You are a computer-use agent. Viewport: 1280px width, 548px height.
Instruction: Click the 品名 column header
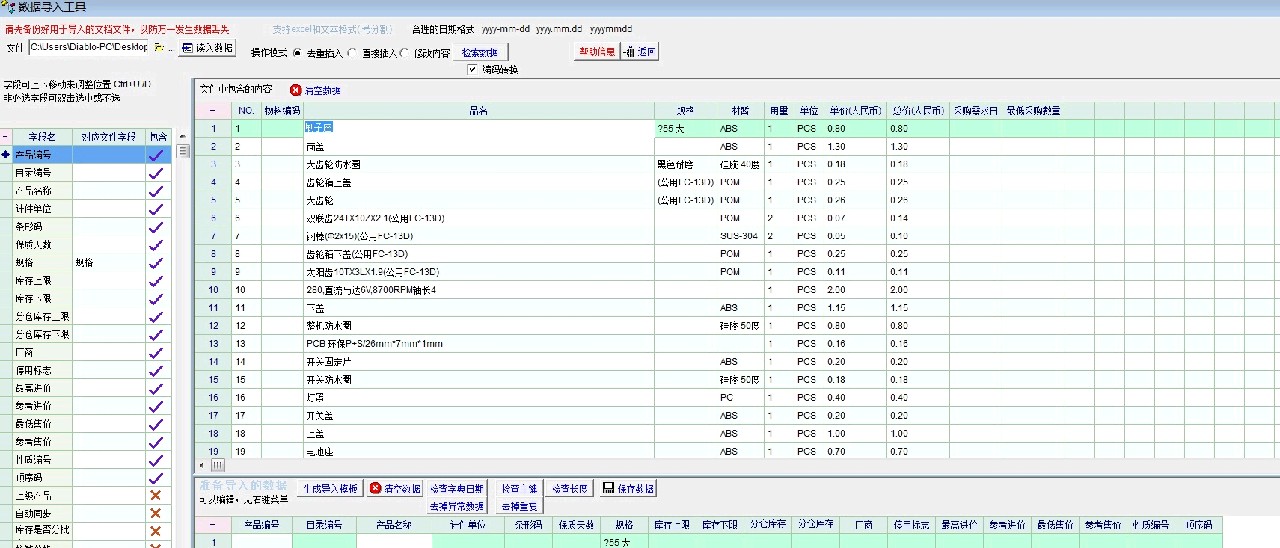coord(478,111)
